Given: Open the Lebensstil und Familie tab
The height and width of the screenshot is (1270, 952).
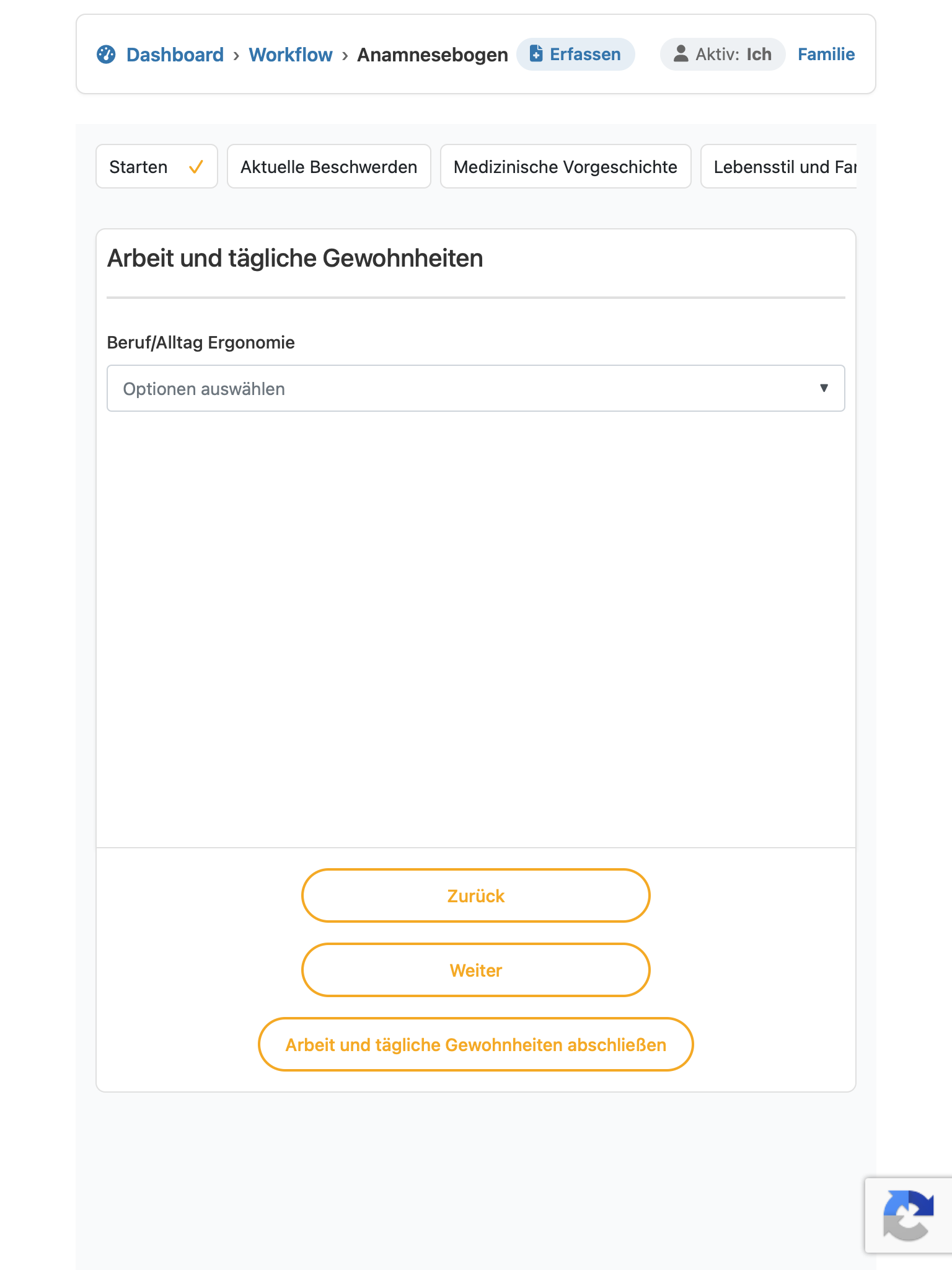Looking at the screenshot, I should (779, 167).
